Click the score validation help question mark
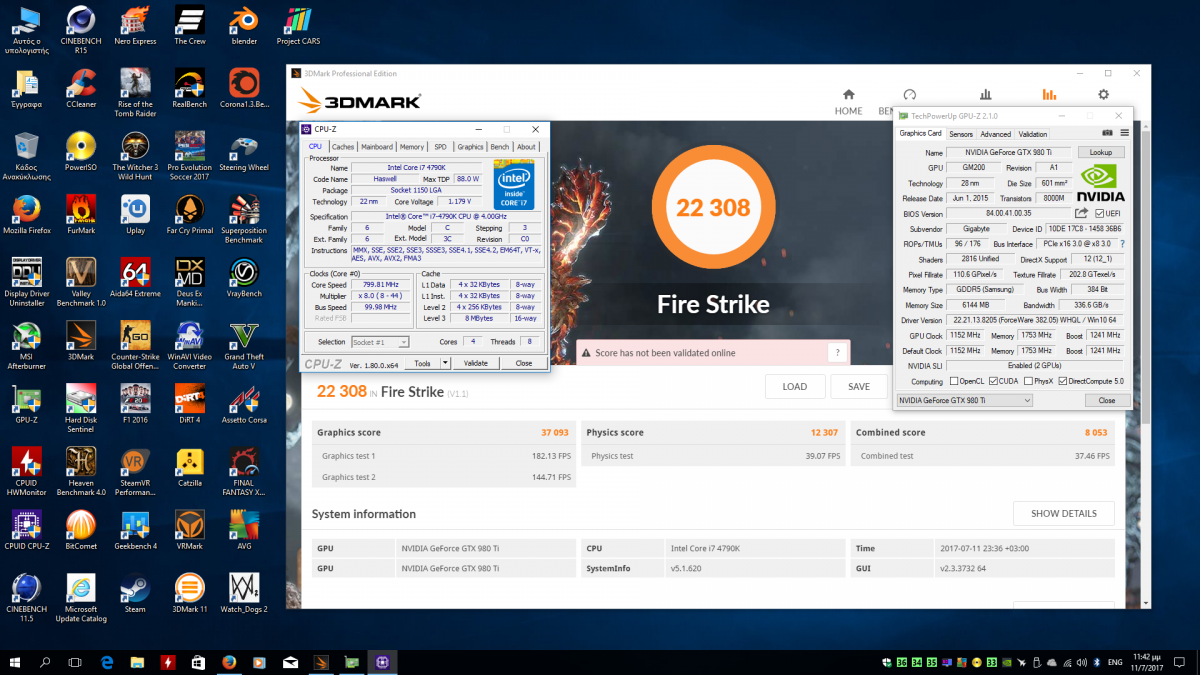The image size is (1200, 675). tap(838, 352)
